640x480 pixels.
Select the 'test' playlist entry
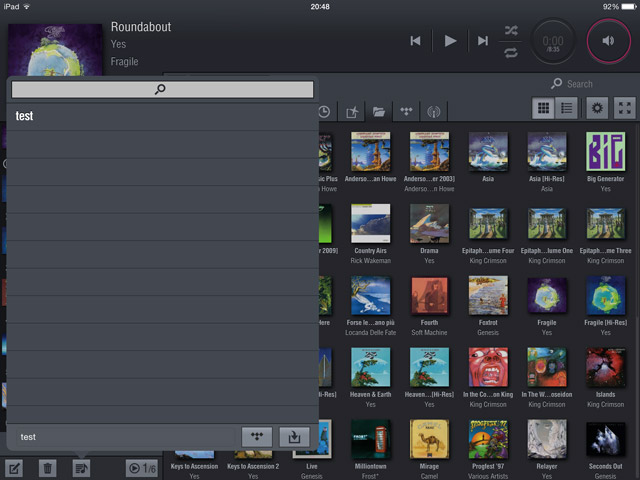point(160,116)
